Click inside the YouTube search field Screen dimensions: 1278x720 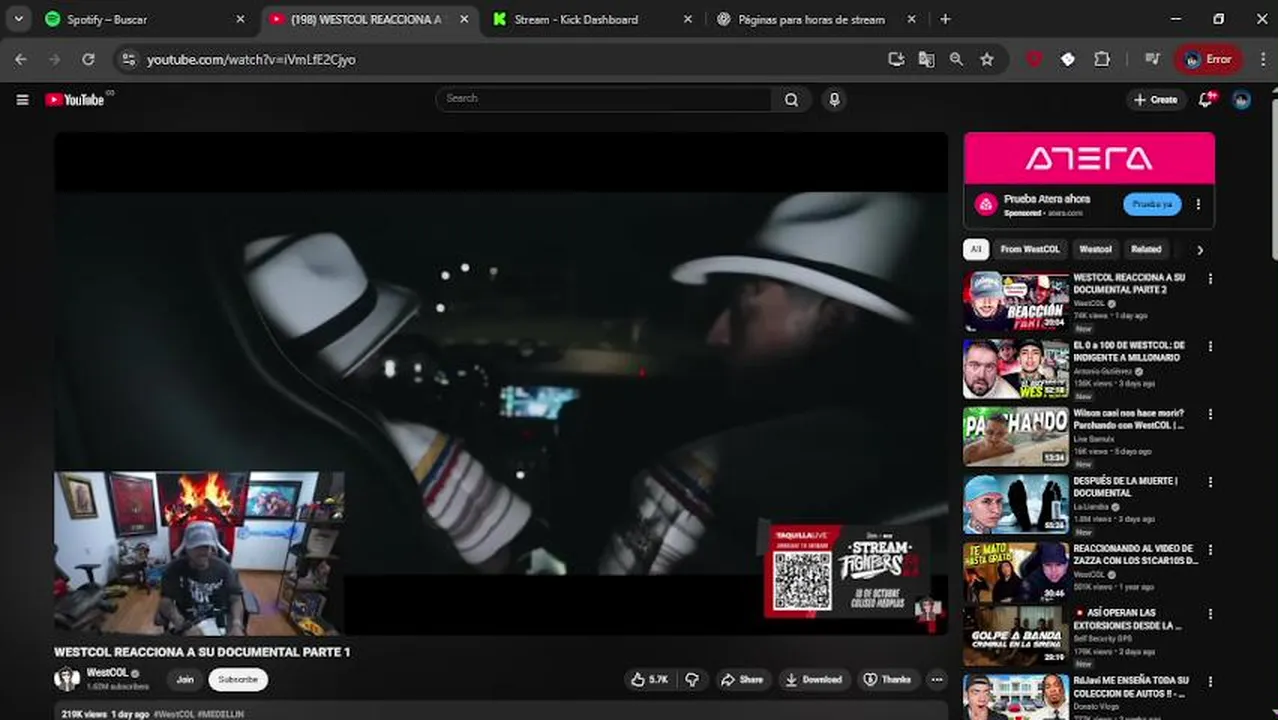[x=603, y=99]
